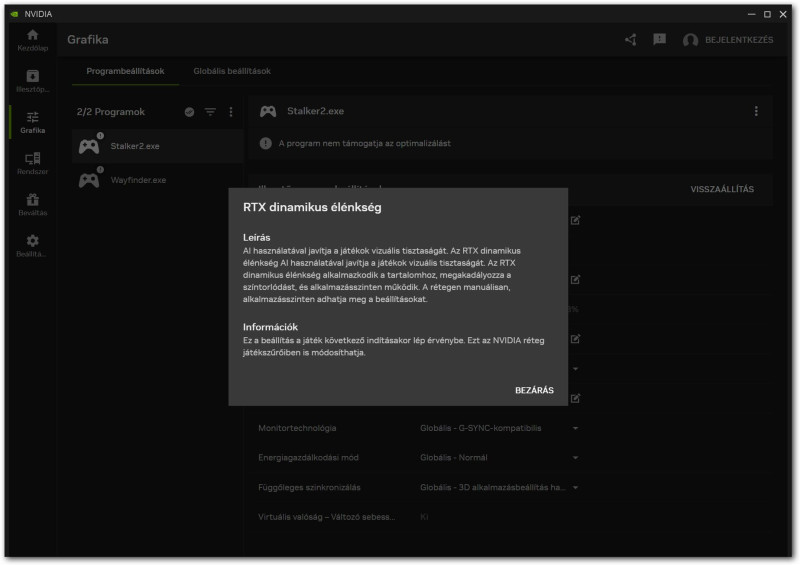Screen dimensions: 800x565
Task: Select Stalker2.exe in program list
Action: (158, 146)
